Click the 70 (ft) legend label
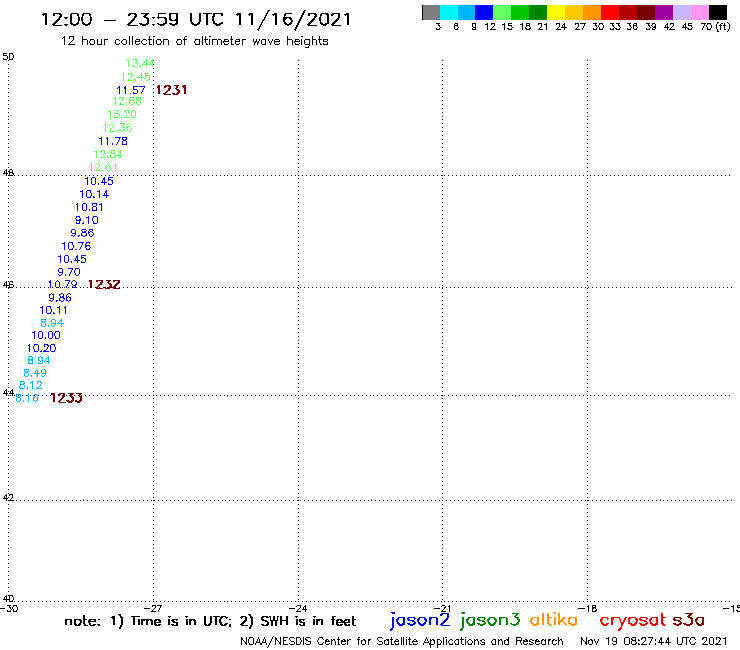Image resolution: width=740 pixels, height=650 pixels. 715,26
